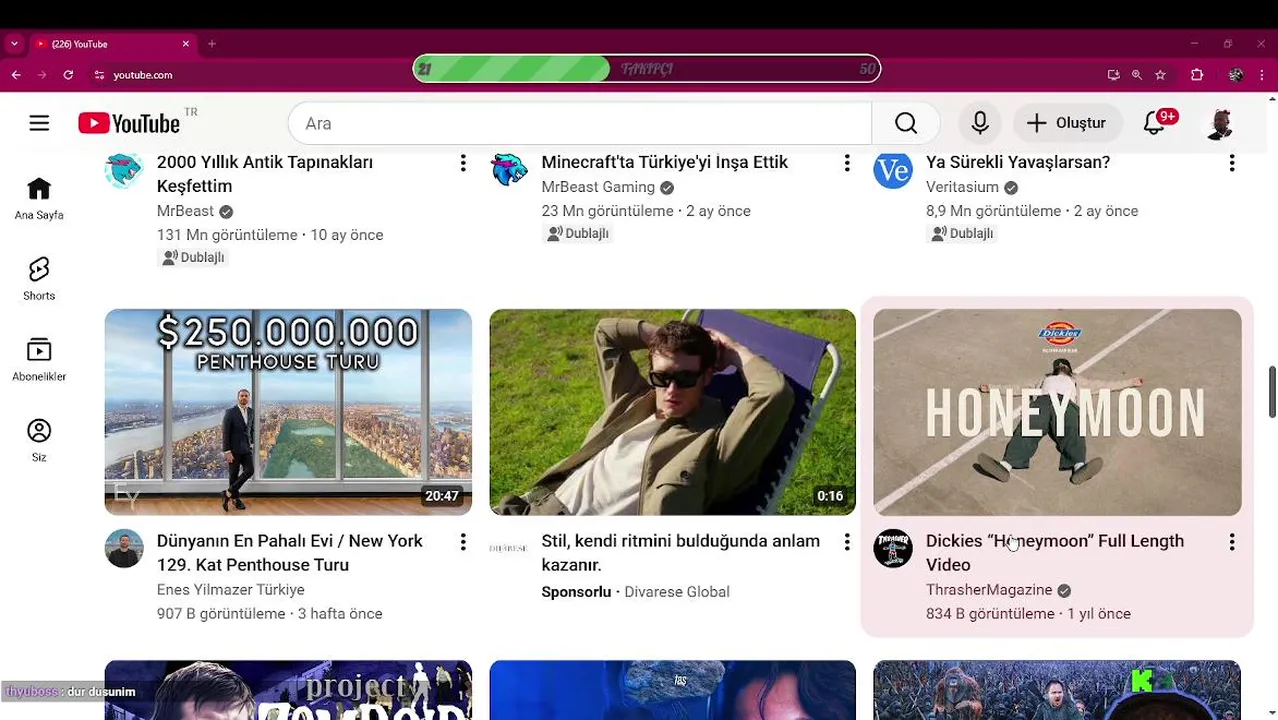Open Siz section in sidebar

[39, 441]
